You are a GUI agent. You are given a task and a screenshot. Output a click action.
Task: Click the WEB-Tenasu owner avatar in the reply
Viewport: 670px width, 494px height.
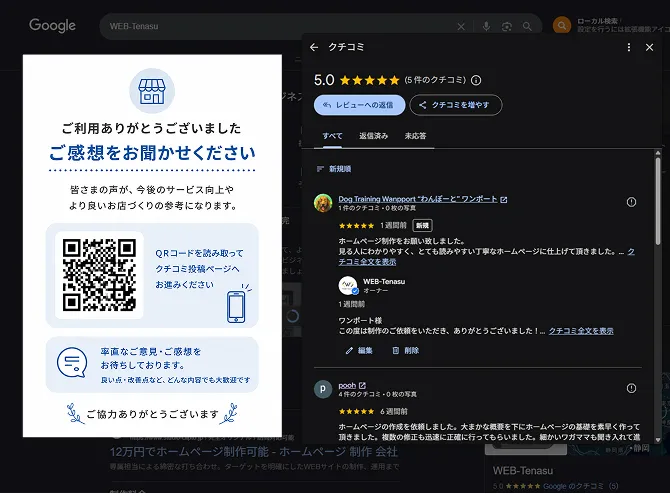click(x=348, y=285)
